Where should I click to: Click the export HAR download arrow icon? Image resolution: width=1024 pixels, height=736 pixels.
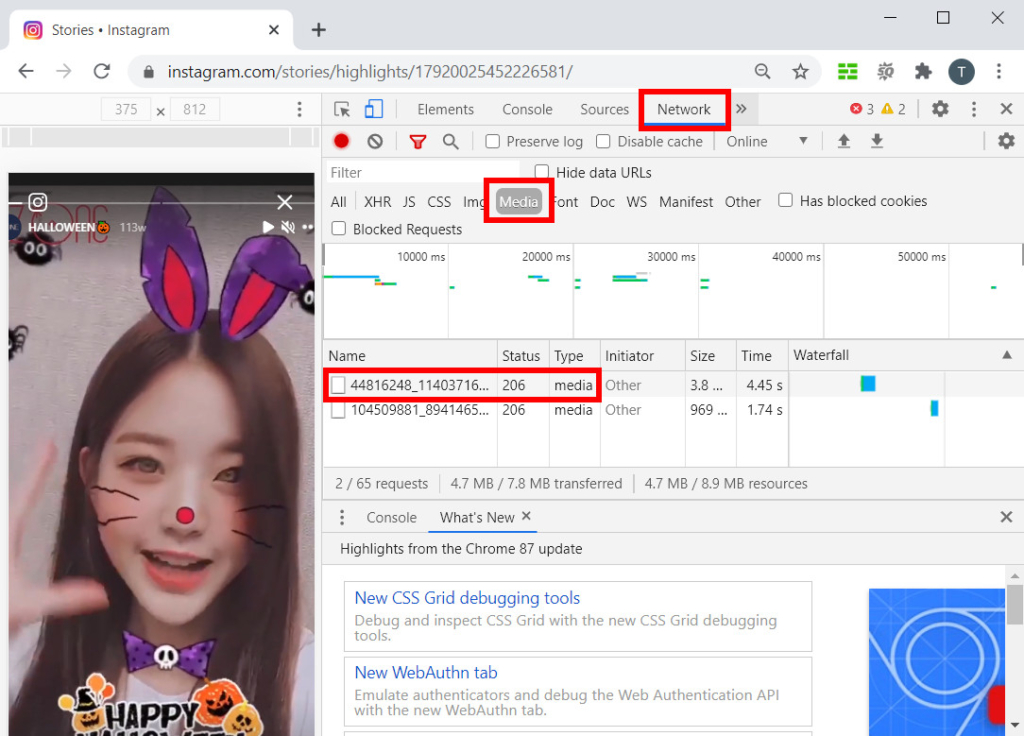point(877,141)
